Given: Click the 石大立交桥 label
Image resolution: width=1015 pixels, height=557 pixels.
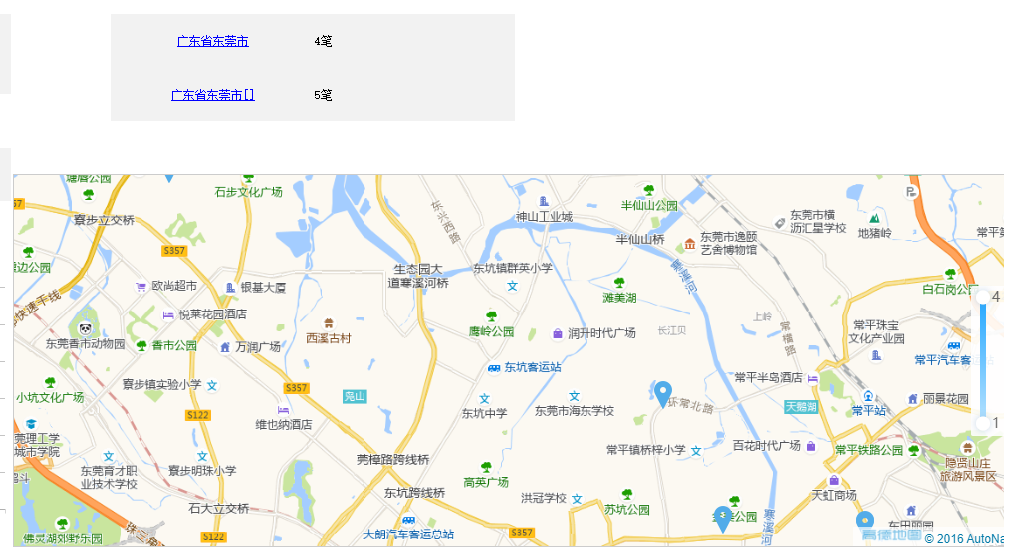Looking at the screenshot, I should click(219, 508).
